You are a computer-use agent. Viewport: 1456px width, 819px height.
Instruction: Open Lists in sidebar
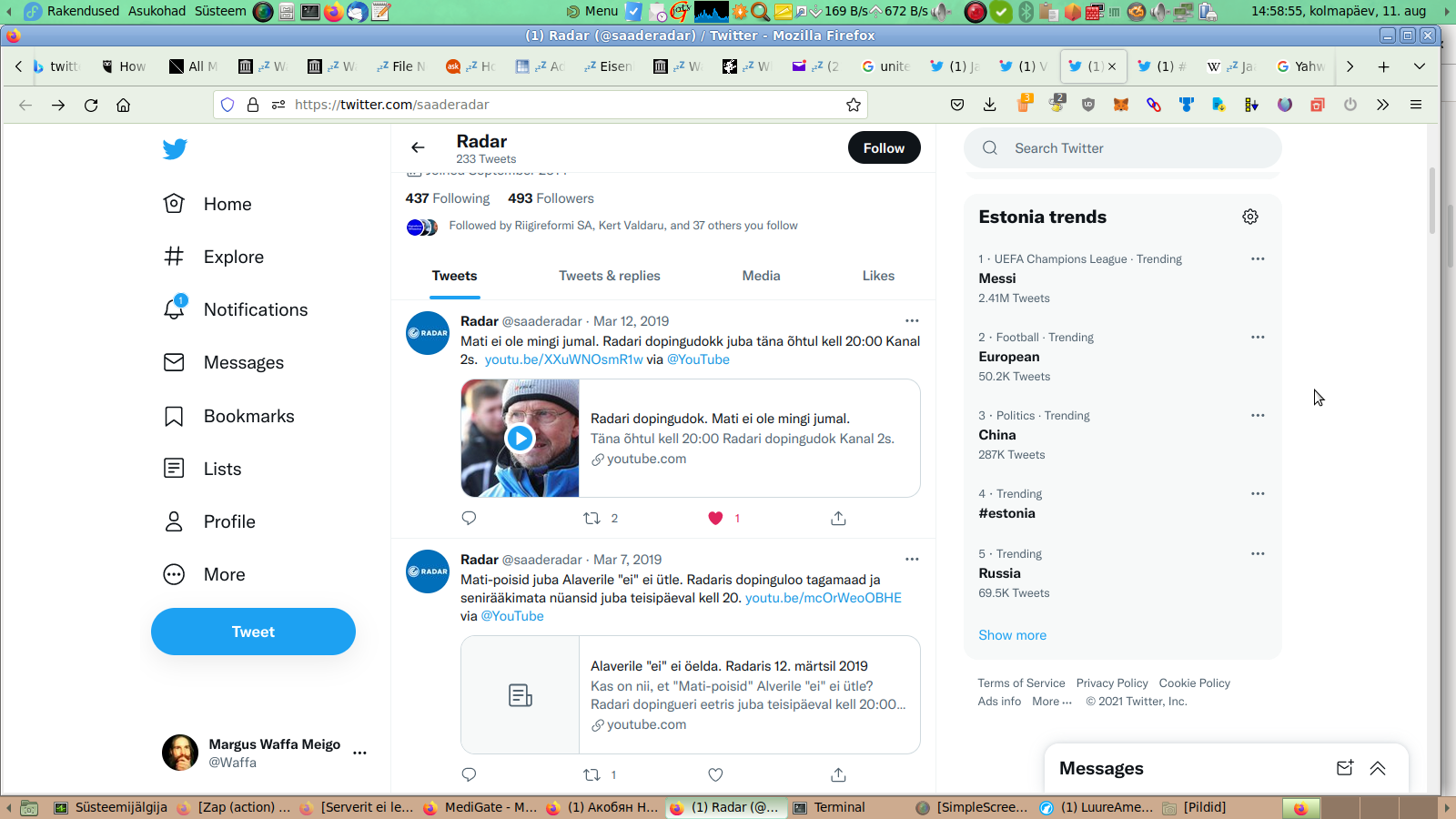(202, 469)
